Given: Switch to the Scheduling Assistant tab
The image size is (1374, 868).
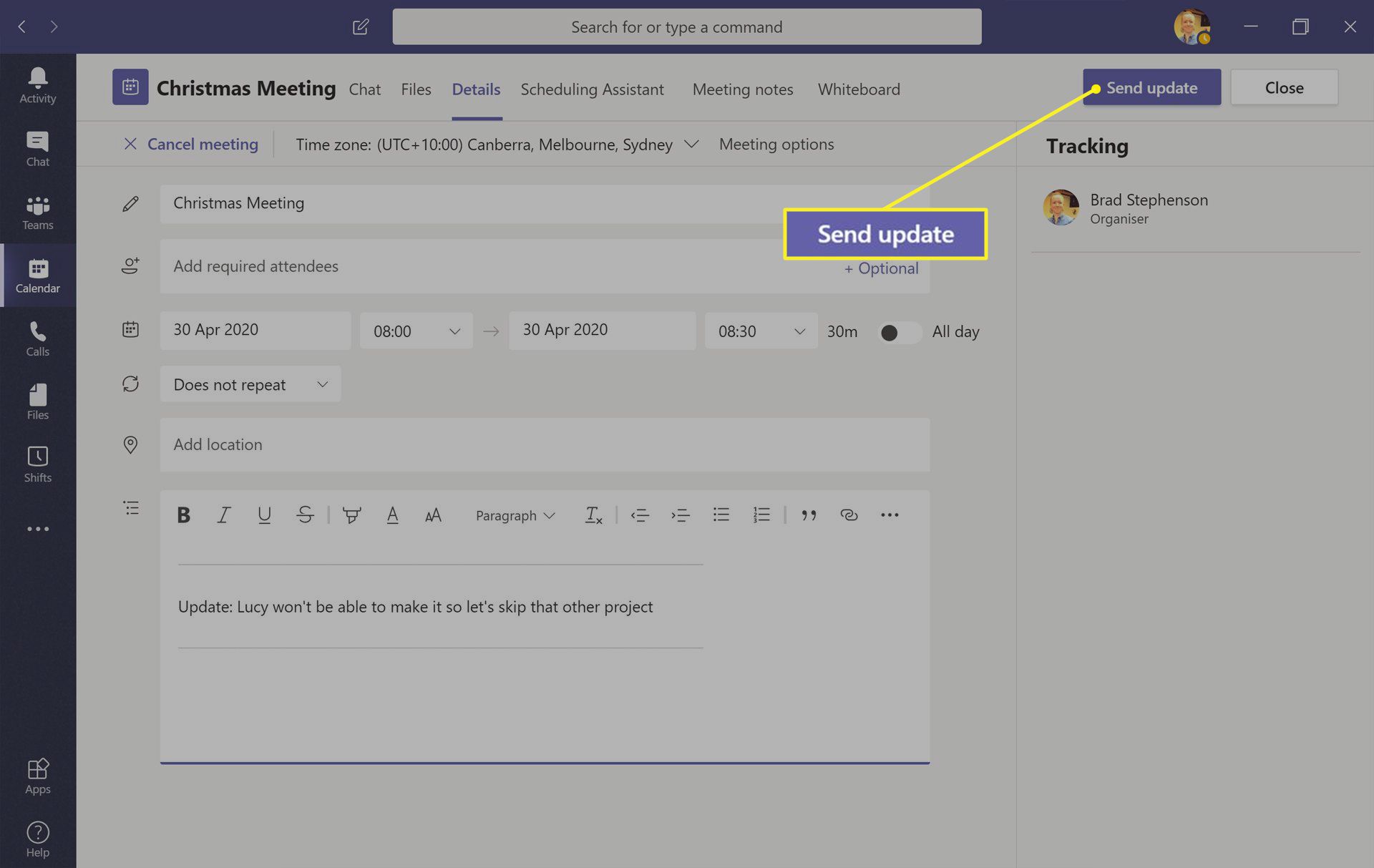Looking at the screenshot, I should [592, 89].
